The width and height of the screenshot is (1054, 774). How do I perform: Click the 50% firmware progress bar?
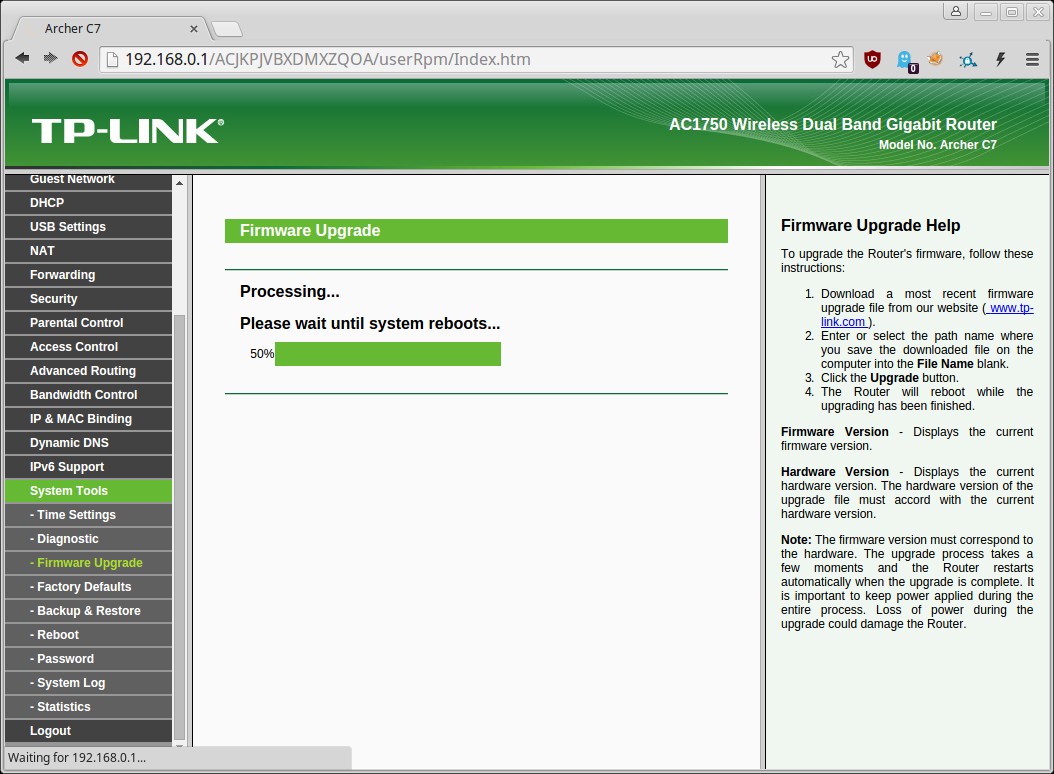(388, 354)
